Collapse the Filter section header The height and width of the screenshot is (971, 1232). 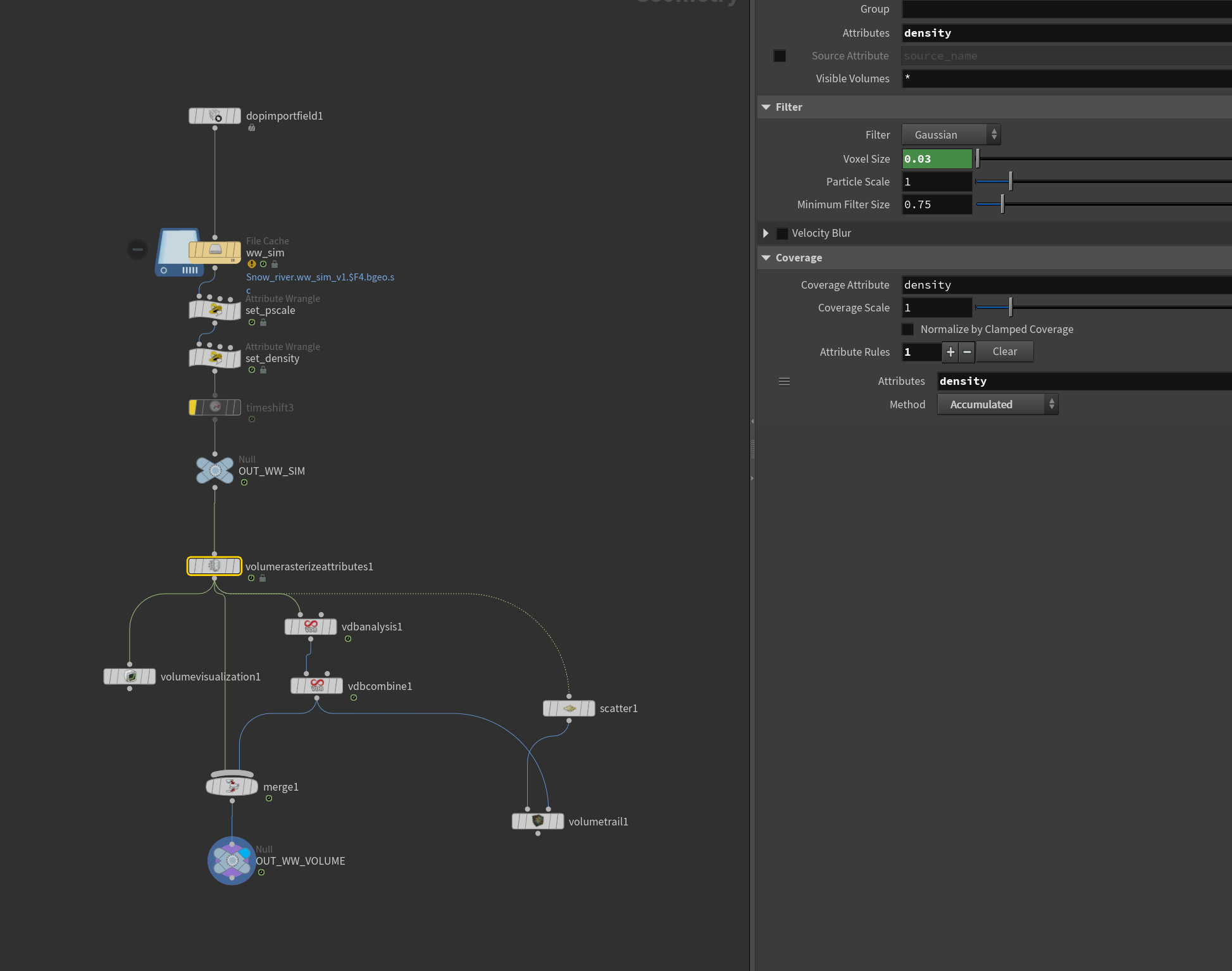point(788,107)
